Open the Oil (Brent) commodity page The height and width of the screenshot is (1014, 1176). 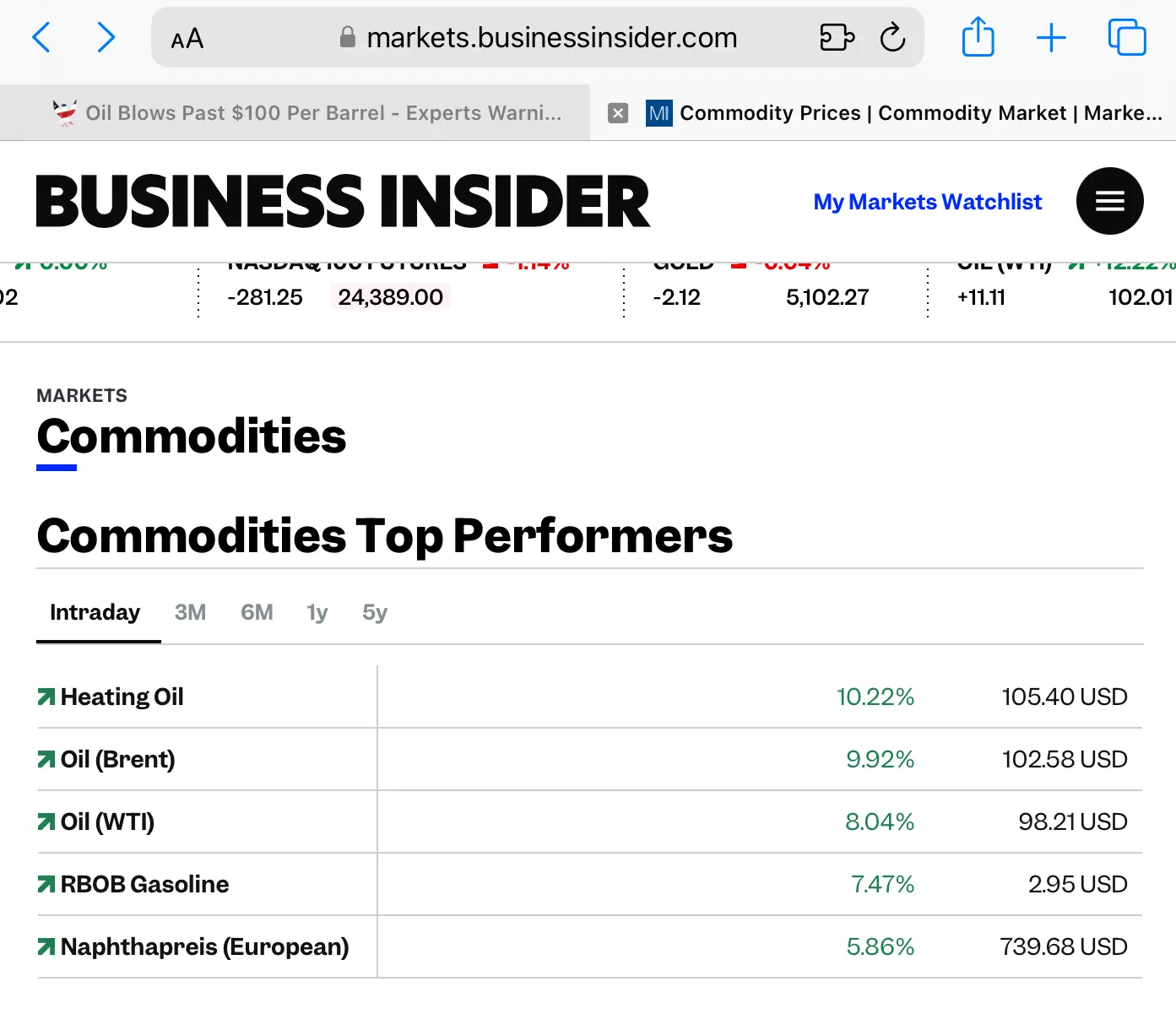(117, 759)
